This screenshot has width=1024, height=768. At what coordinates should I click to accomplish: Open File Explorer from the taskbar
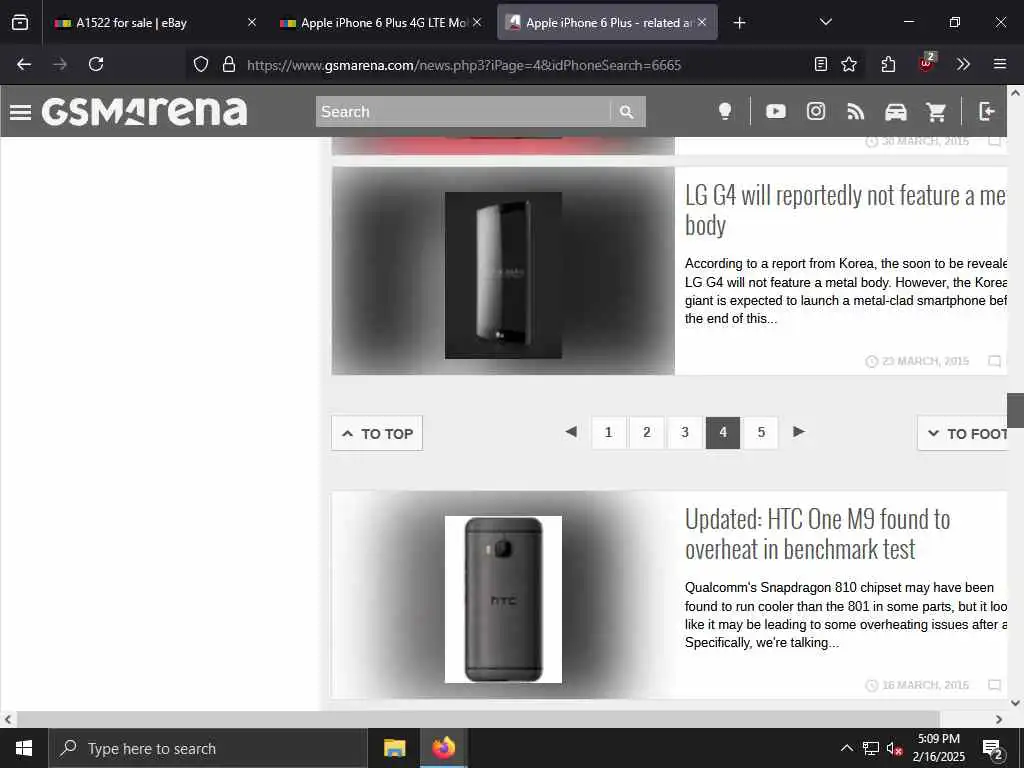tap(394, 748)
